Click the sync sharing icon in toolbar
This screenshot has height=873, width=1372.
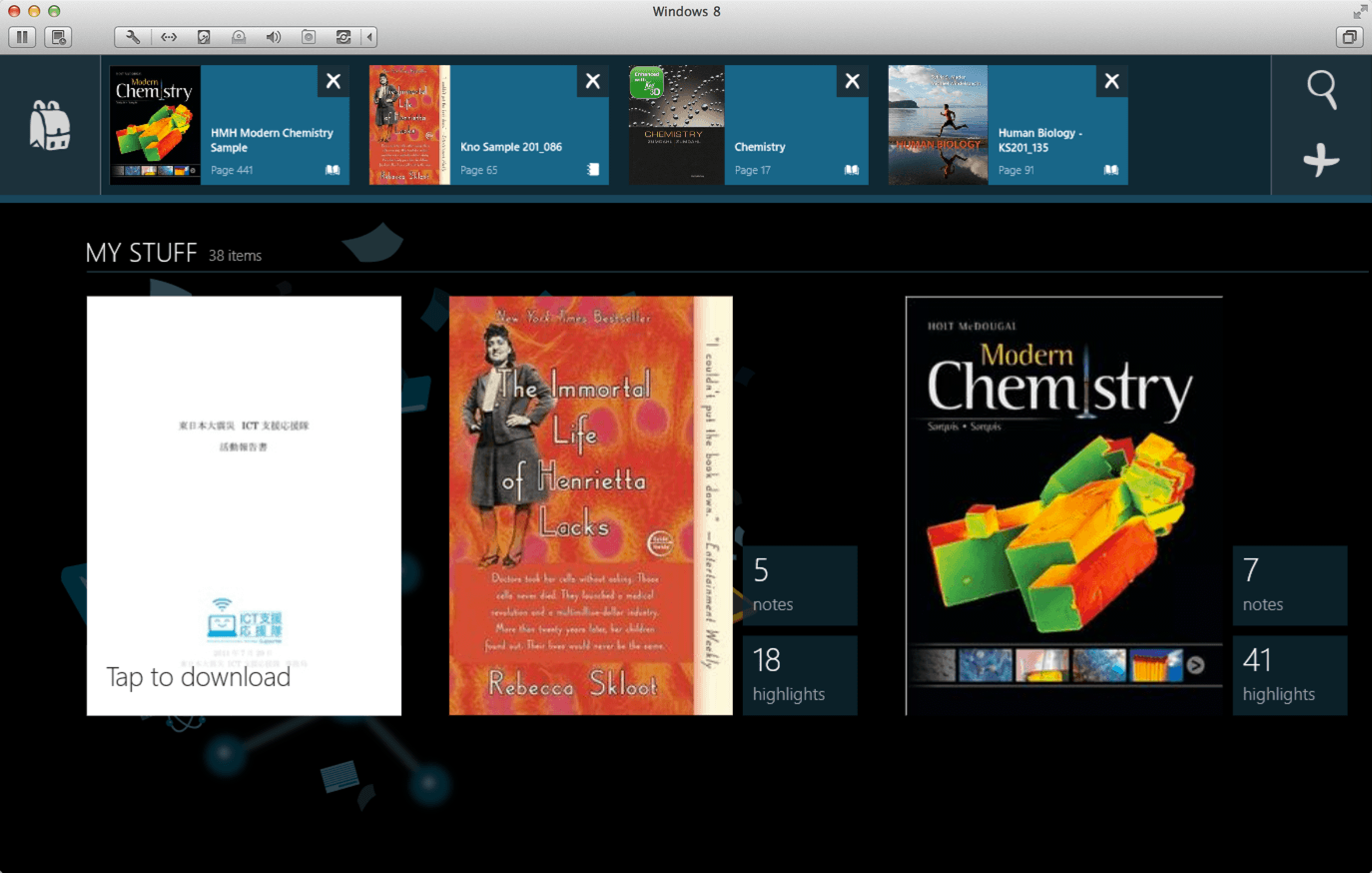343,37
